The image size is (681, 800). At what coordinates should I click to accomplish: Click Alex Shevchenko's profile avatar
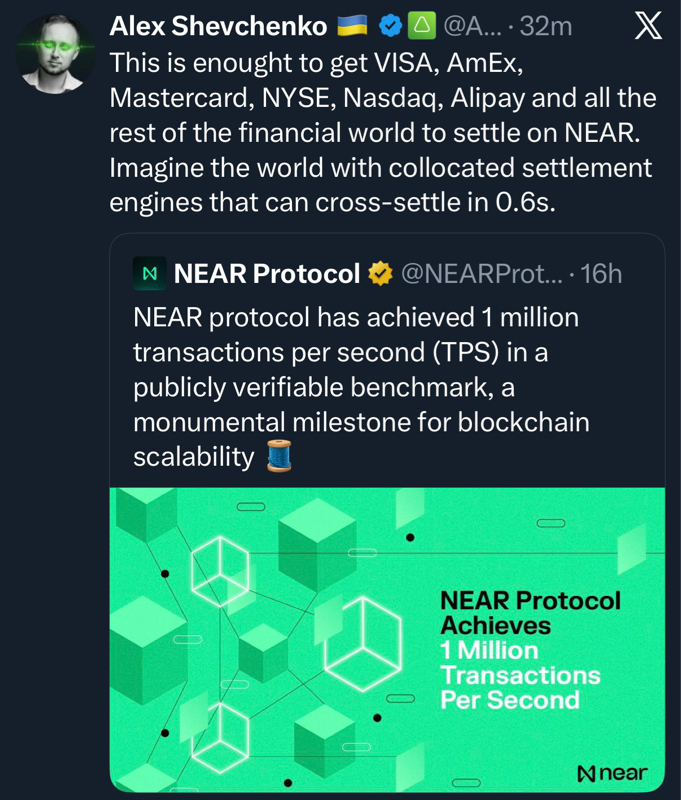[x=55, y=52]
